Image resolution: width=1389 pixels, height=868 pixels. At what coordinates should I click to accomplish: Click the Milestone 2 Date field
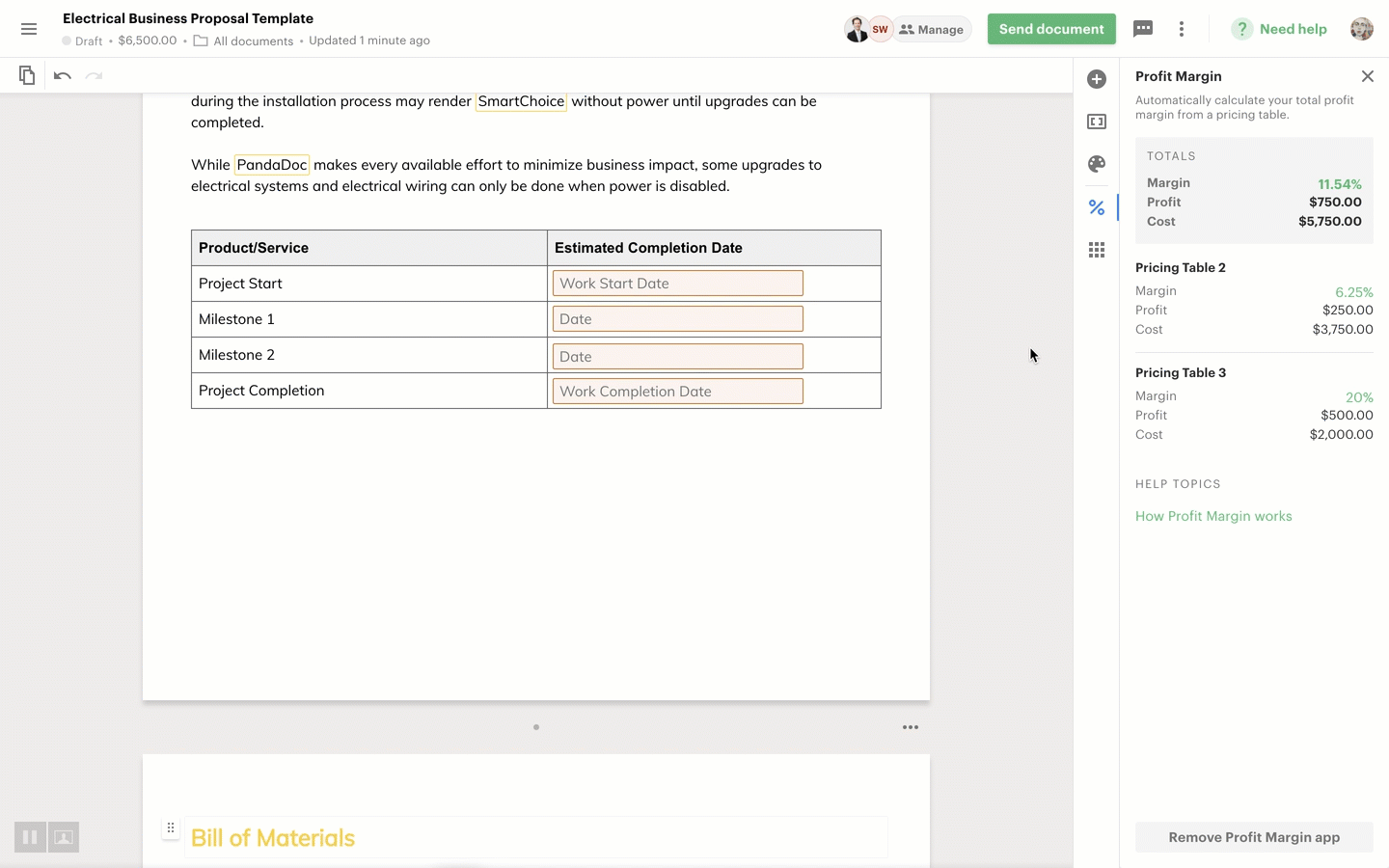coord(677,357)
